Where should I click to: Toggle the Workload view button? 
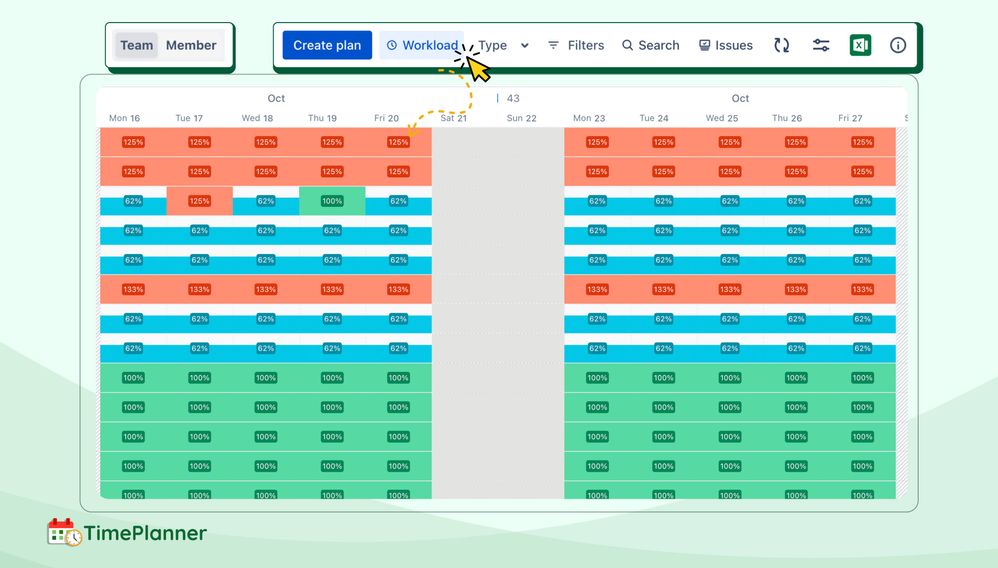point(422,45)
